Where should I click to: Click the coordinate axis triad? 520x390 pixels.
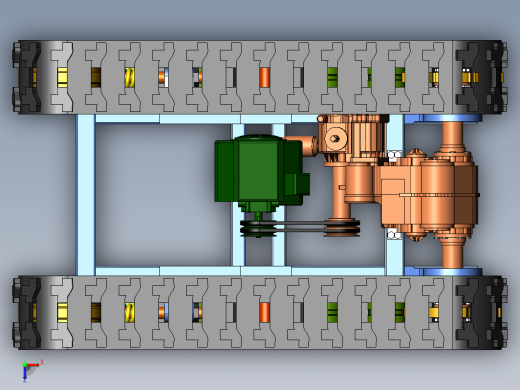point(32,370)
